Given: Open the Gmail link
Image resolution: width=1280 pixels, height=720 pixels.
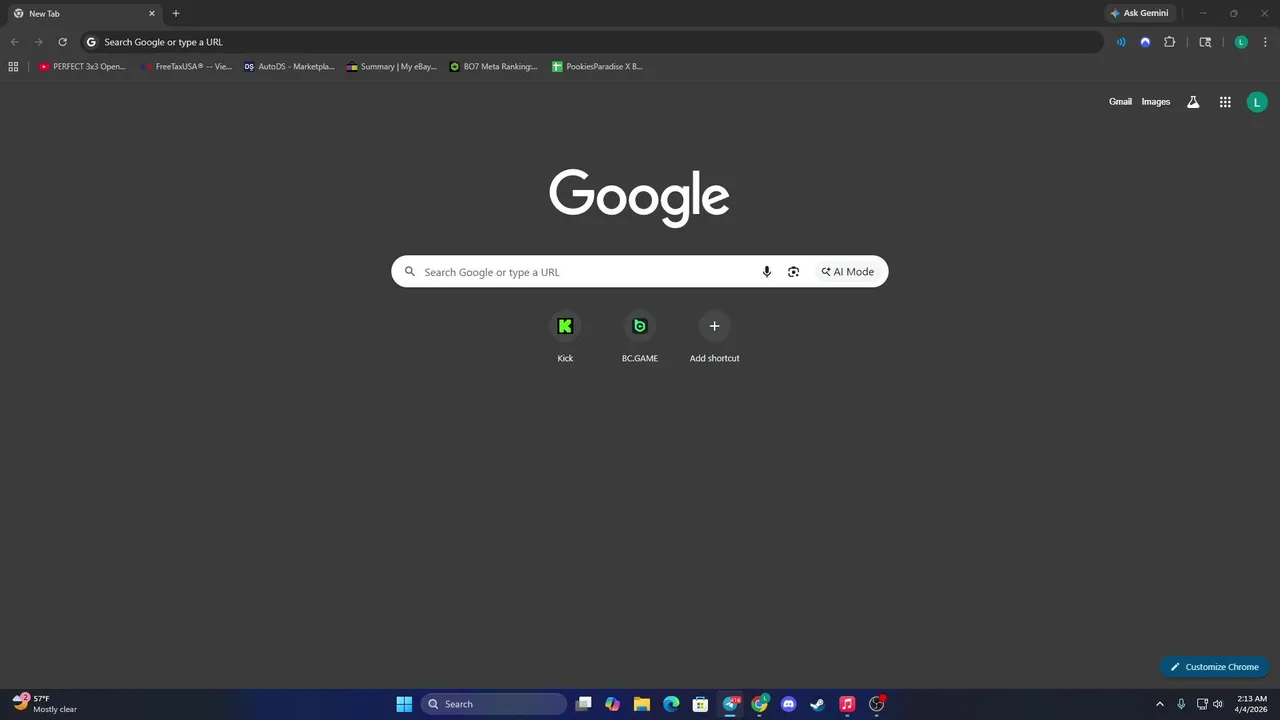Looking at the screenshot, I should [1120, 102].
